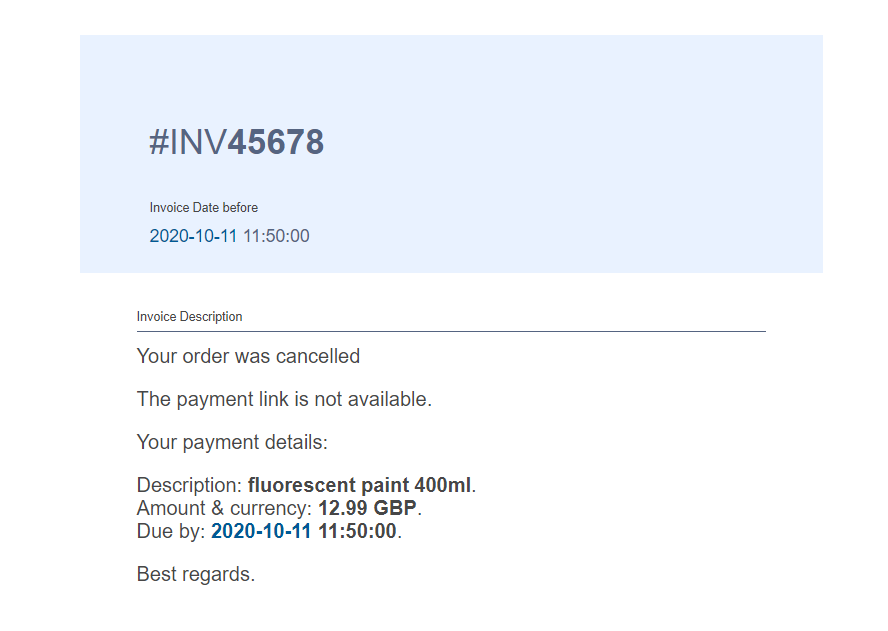Click the fluorescent paint 400ml description text
This screenshot has width=888, height=631.
pyautogui.click(x=359, y=485)
